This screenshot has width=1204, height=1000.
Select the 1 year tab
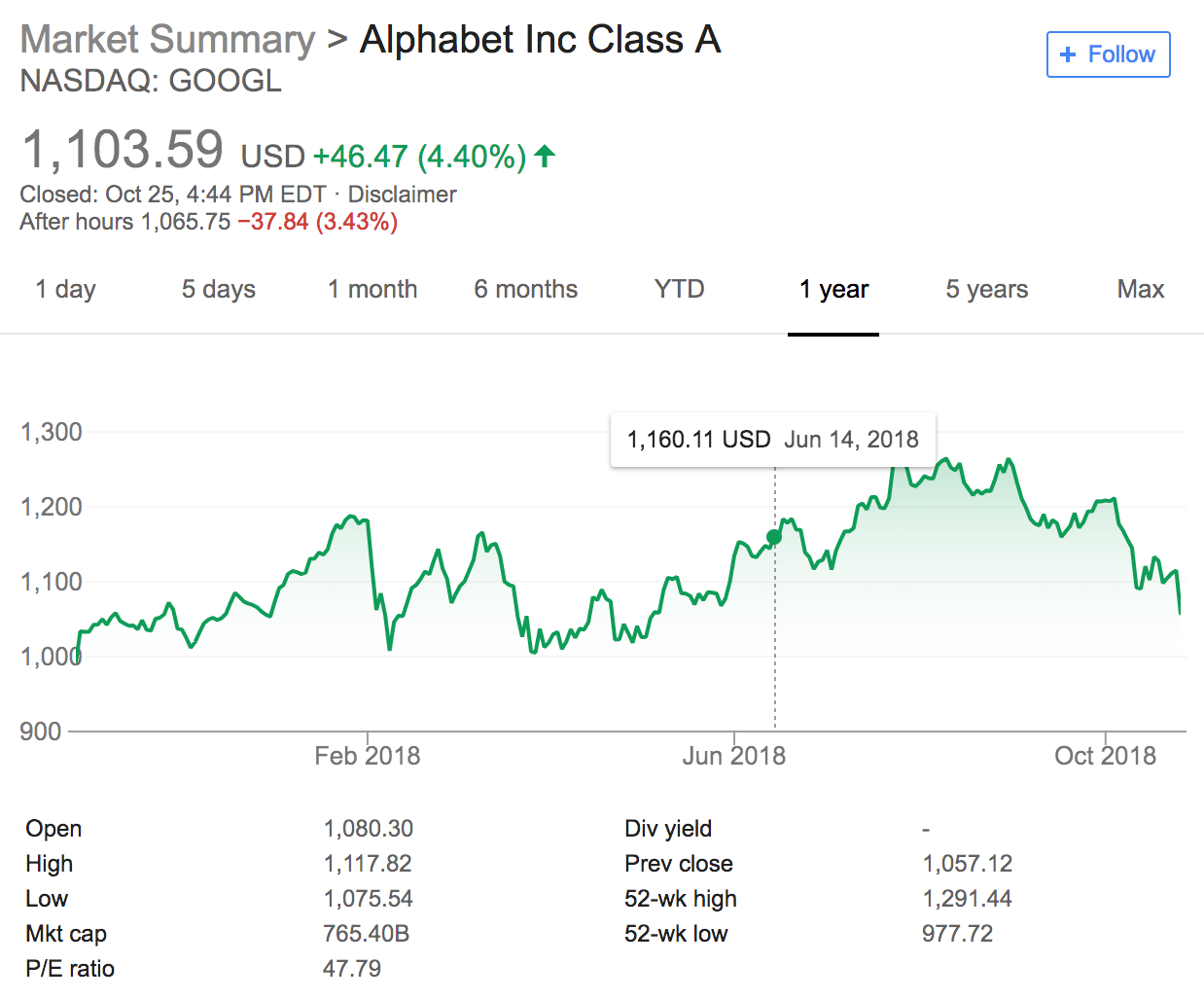833,289
